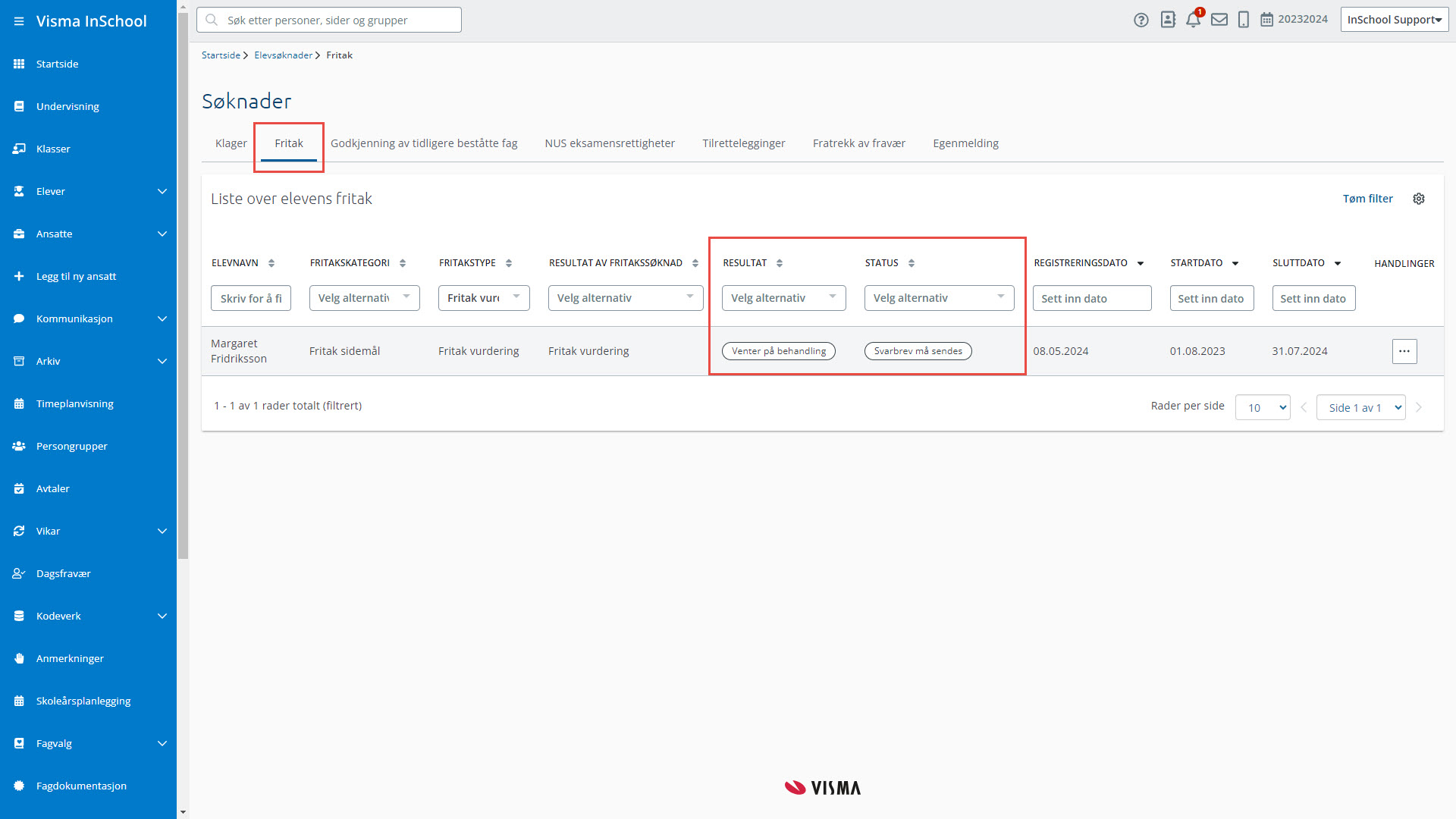
Task: Open the Resultat filter dropdown
Action: pos(784,298)
